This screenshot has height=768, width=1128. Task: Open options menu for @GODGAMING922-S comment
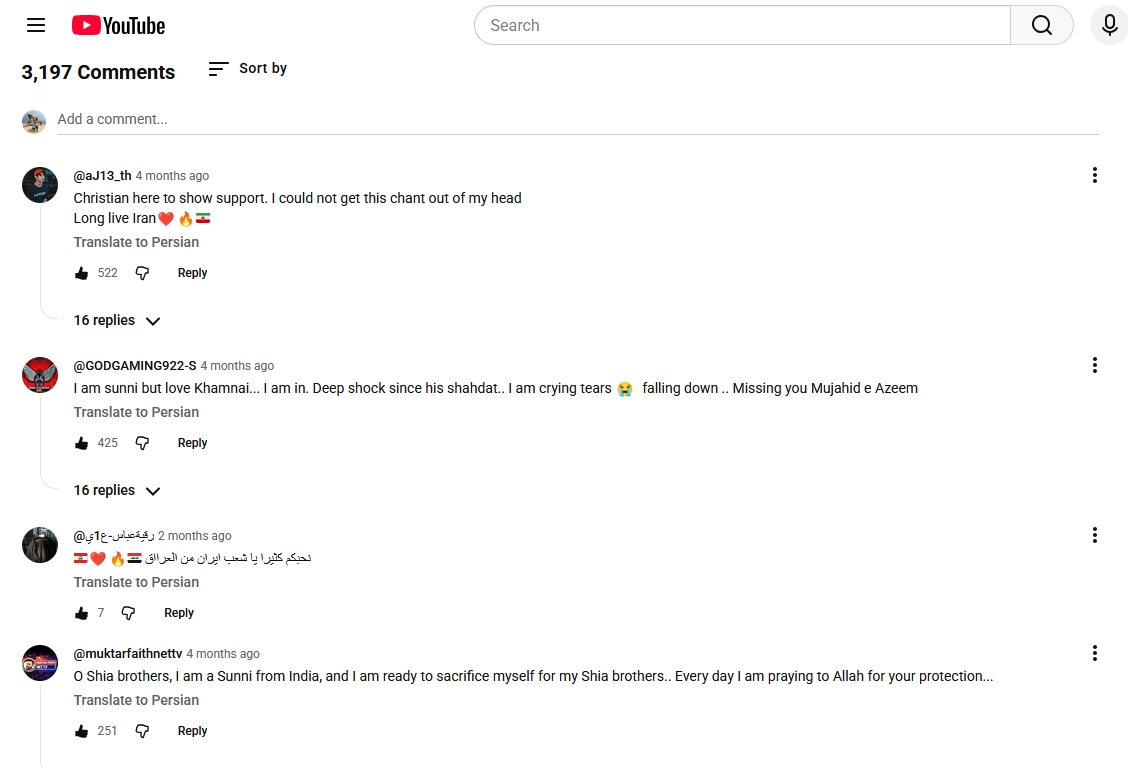[x=1094, y=365]
